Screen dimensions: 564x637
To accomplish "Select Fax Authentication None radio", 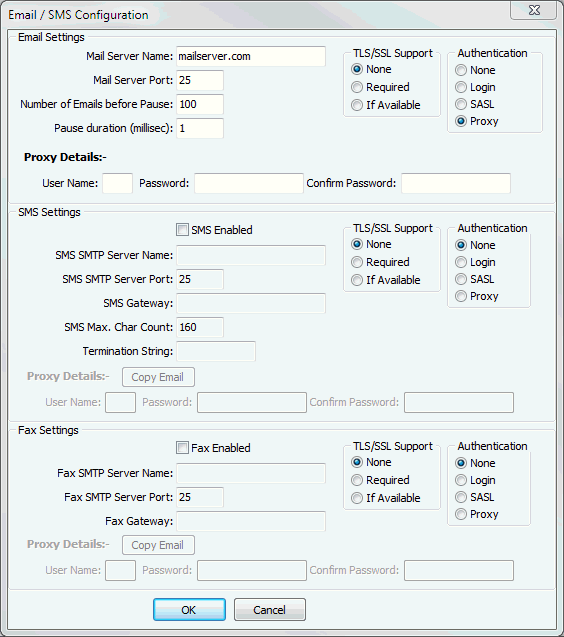I will (x=461, y=463).
